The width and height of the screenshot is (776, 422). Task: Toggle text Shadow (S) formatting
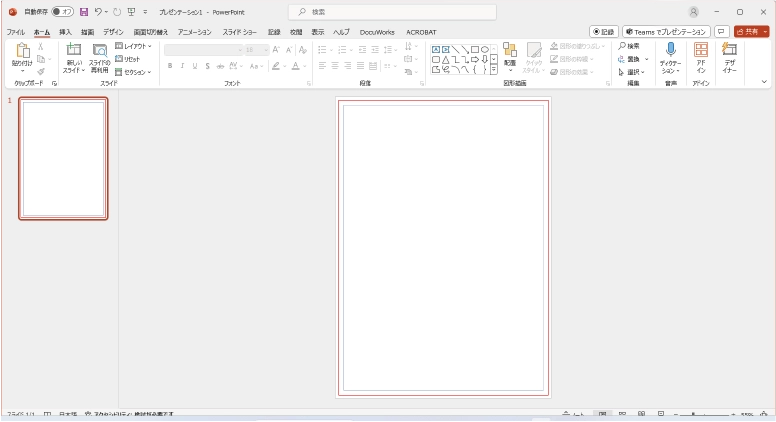click(x=207, y=66)
